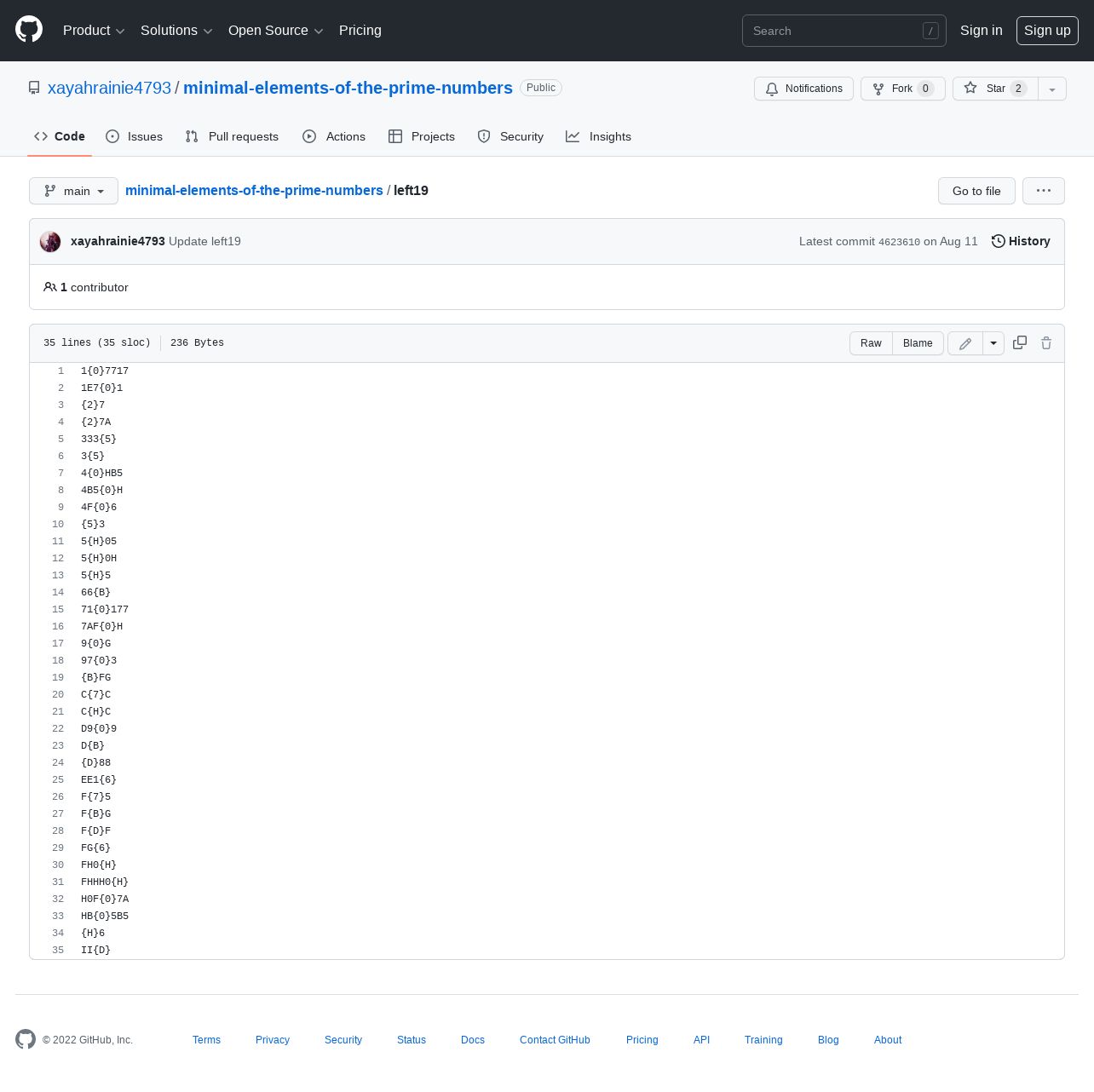1094x1092 pixels.
Task: Open the three-dots more options menu
Action: 1044,191
